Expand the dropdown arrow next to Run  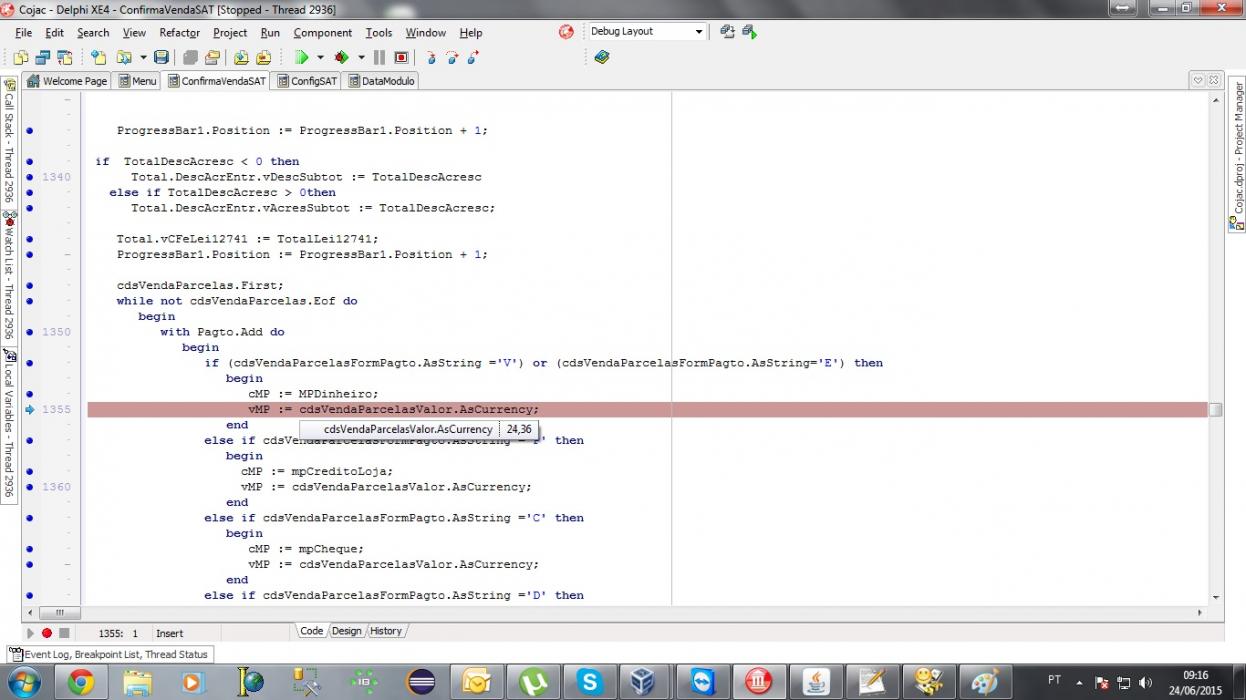320,58
